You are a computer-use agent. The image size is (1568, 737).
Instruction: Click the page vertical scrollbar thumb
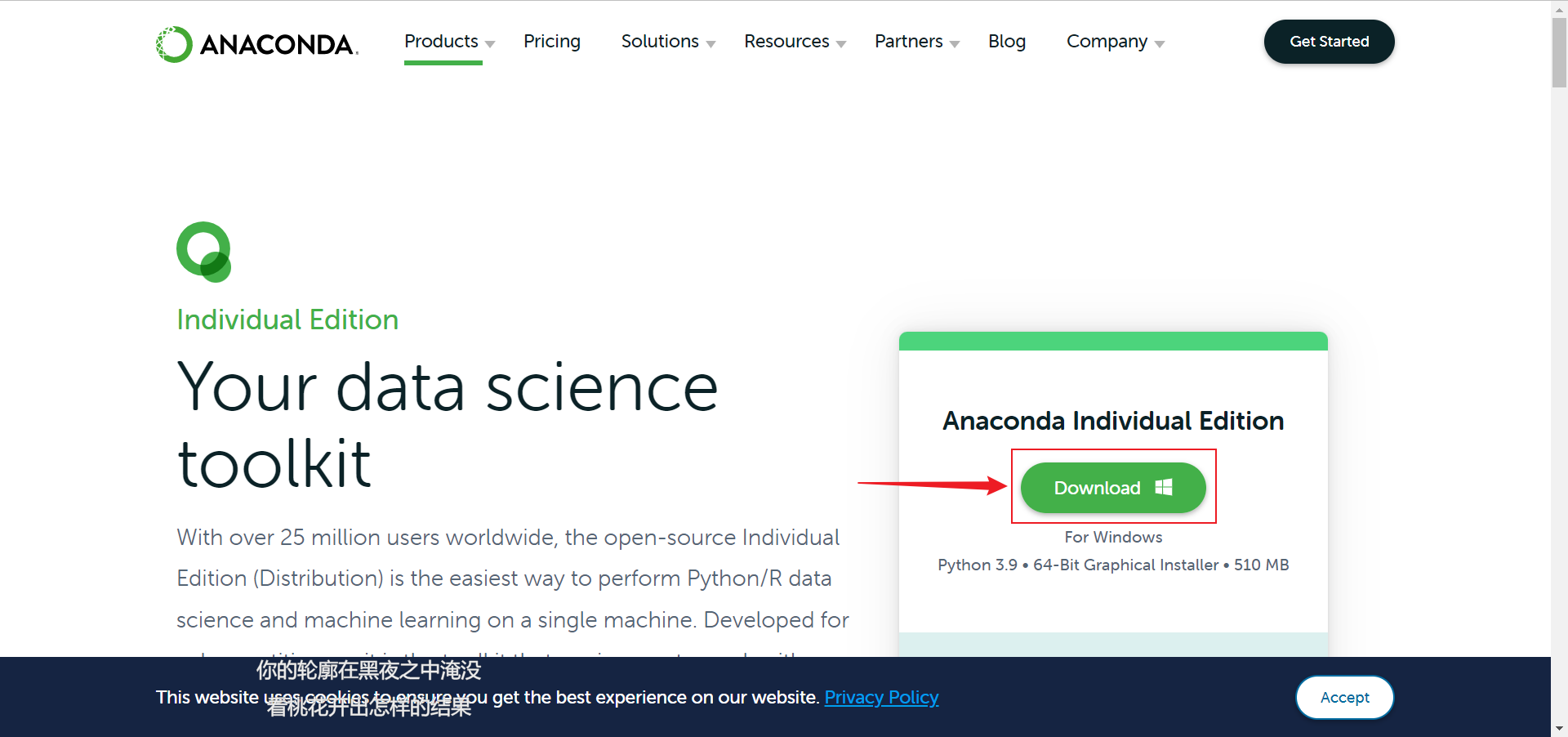click(x=1559, y=52)
